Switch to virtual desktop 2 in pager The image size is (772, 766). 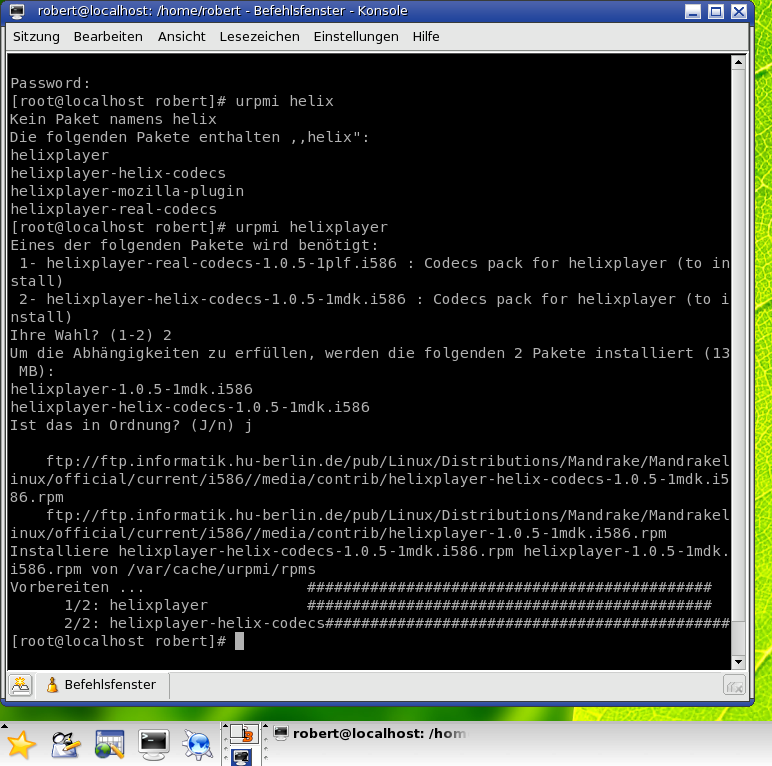point(242,756)
